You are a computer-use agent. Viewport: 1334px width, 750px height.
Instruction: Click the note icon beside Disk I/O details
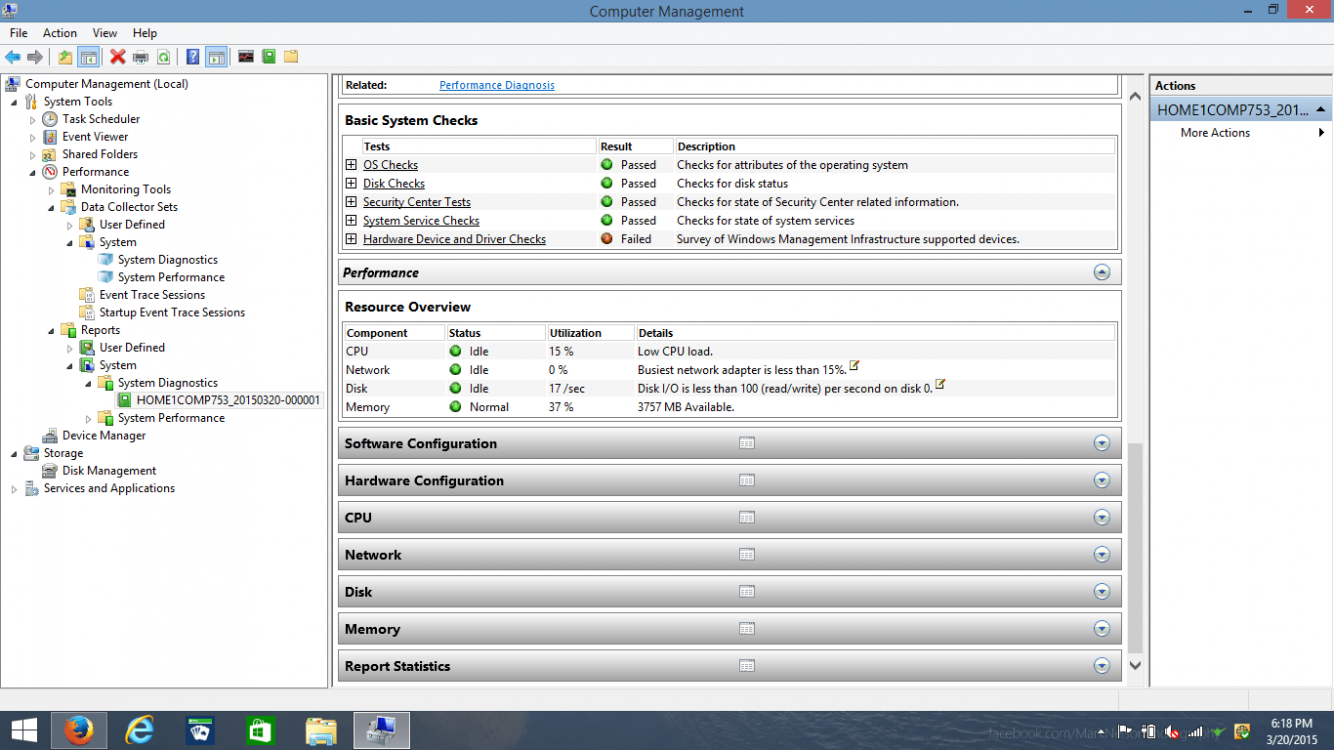[940, 384]
